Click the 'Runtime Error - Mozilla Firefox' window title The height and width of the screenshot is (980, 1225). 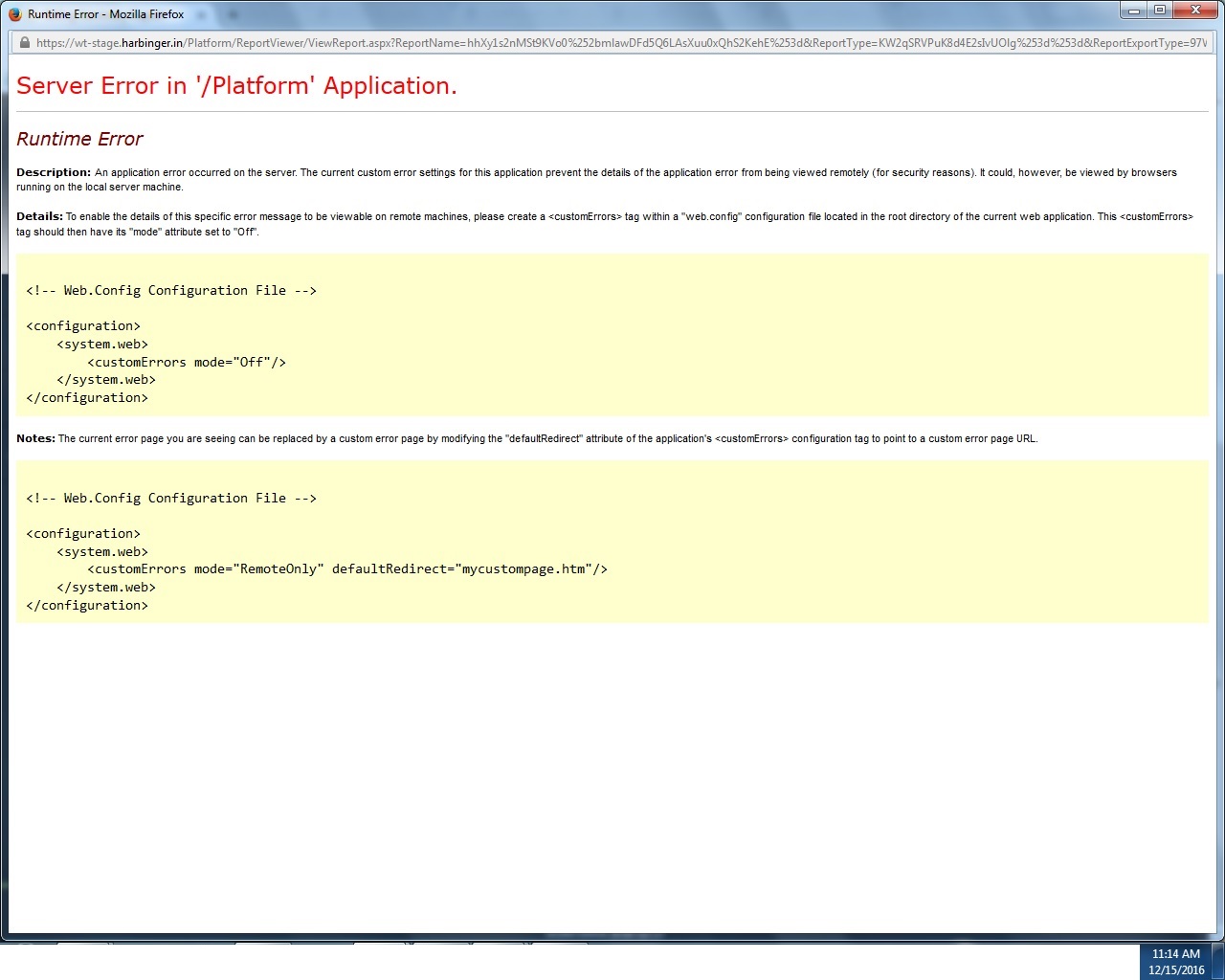[x=105, y=14]
